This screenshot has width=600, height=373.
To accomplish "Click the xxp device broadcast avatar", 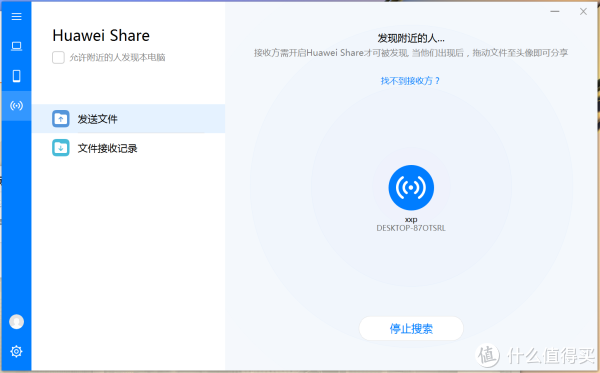I will pyautogui.click(x=411, y=187).
